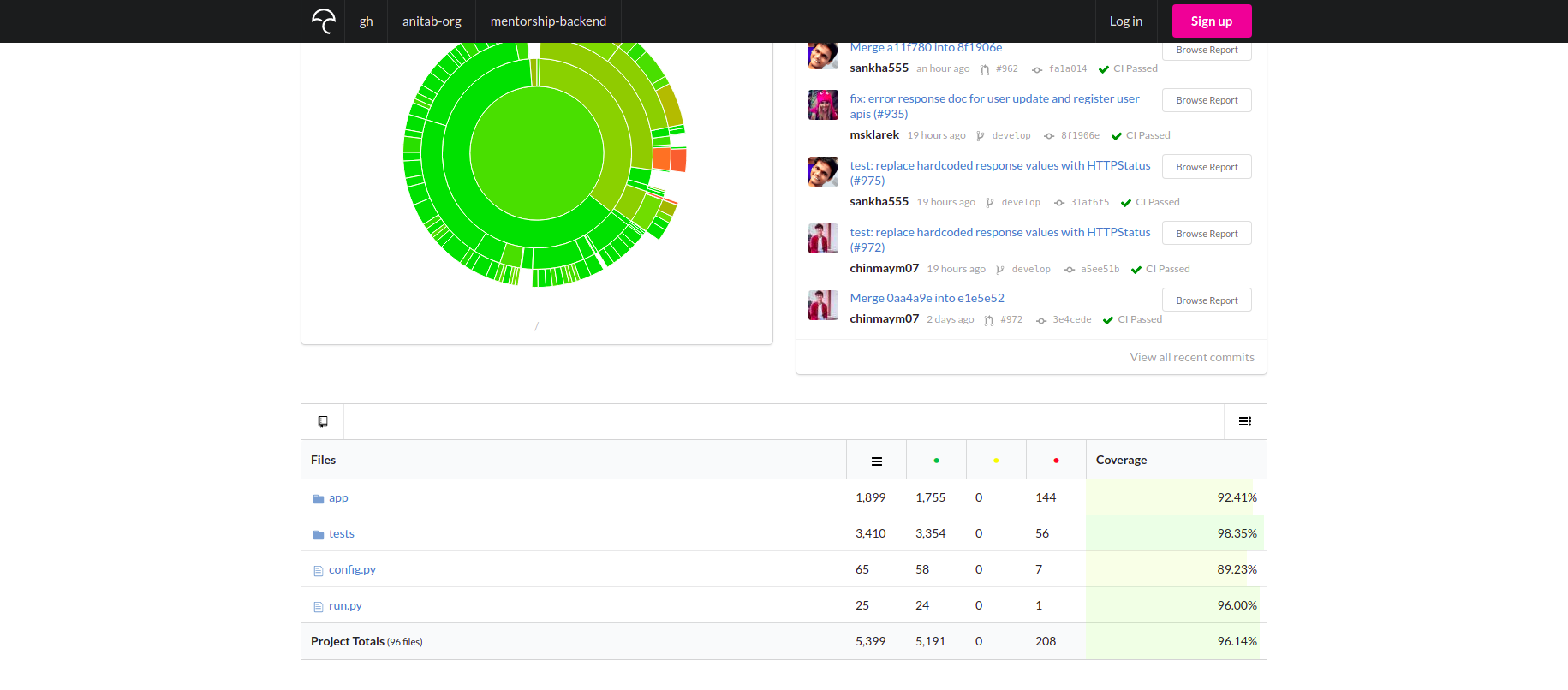Browse Report for 'Merge a11f780' commit

pos(1207,51)
